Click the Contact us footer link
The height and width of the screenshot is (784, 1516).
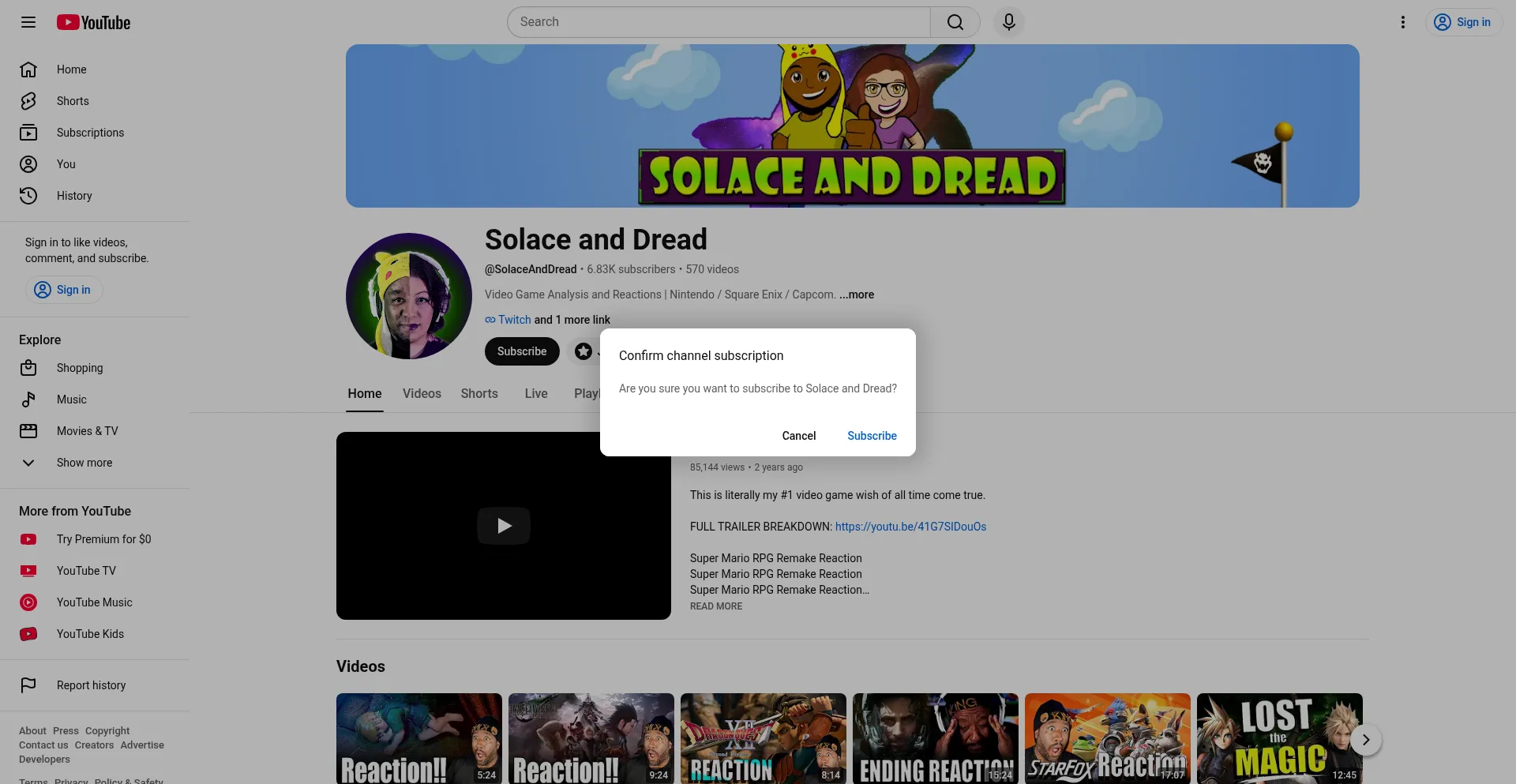tap(43, 745)
